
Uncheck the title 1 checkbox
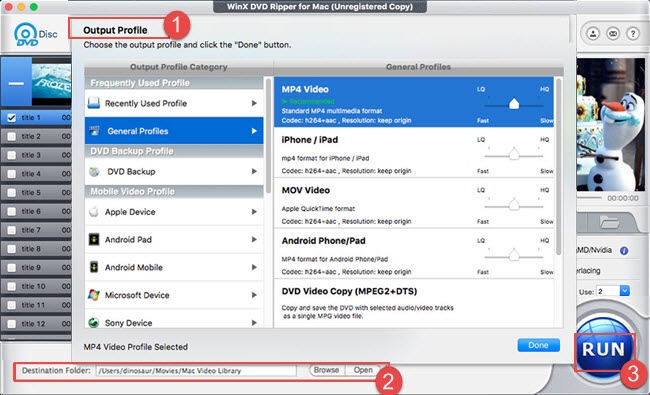[x=12, y=118]
